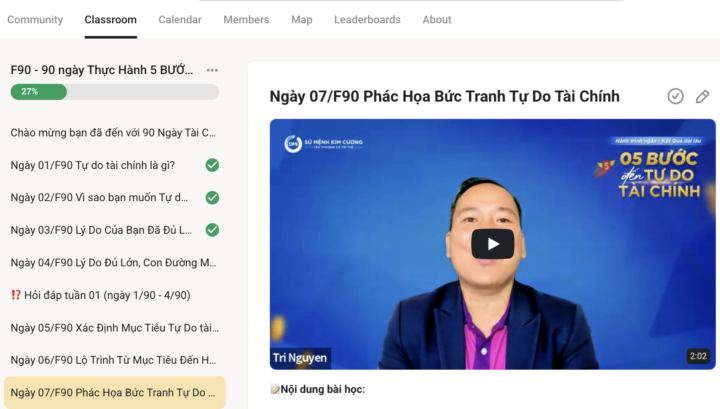The width and height of the screenshot is (720, 409).
Task: Open the Leaderboards tab
Action: [367, 20]
